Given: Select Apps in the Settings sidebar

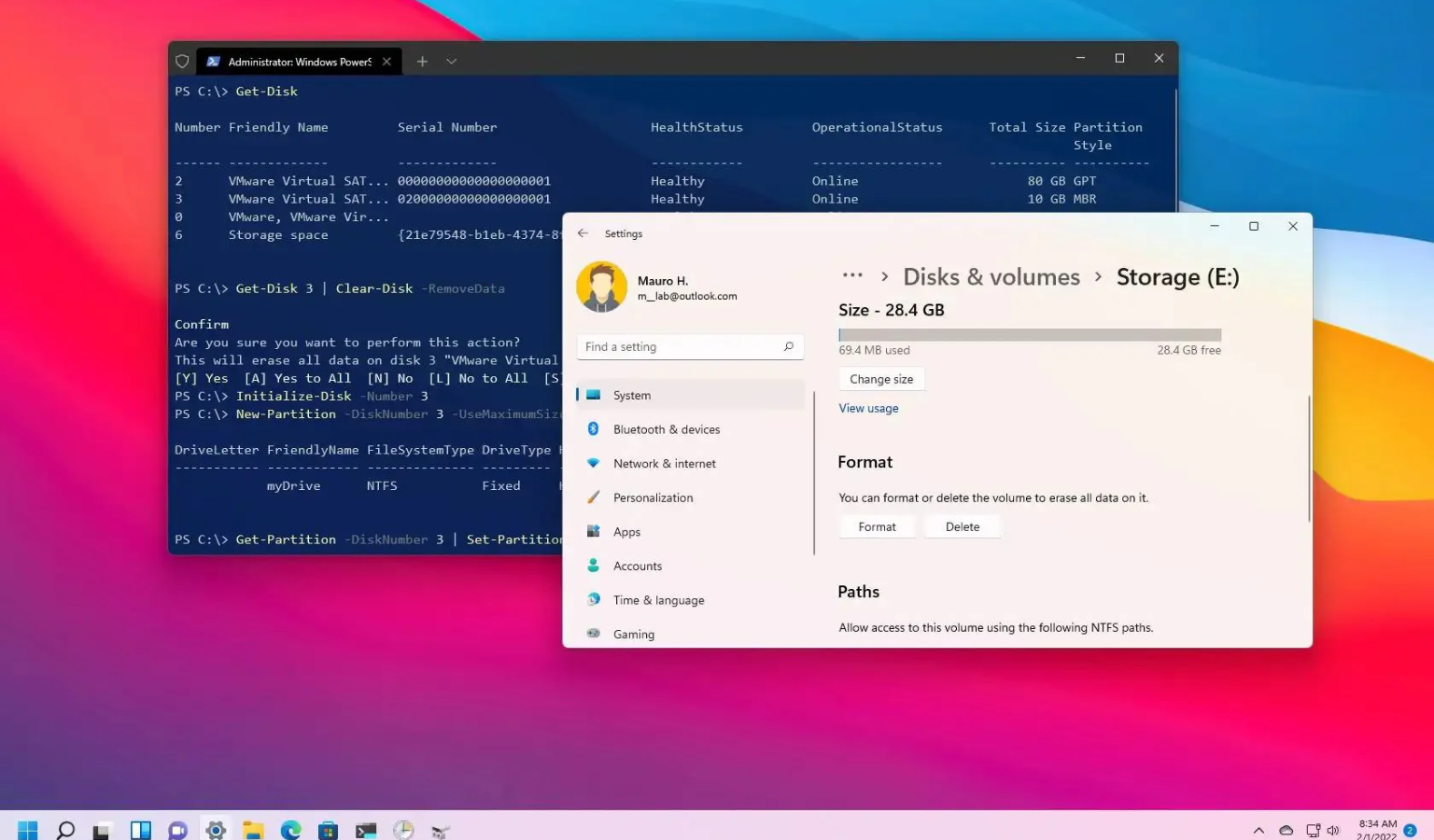Looking at the screenshot, I should 626,531.
